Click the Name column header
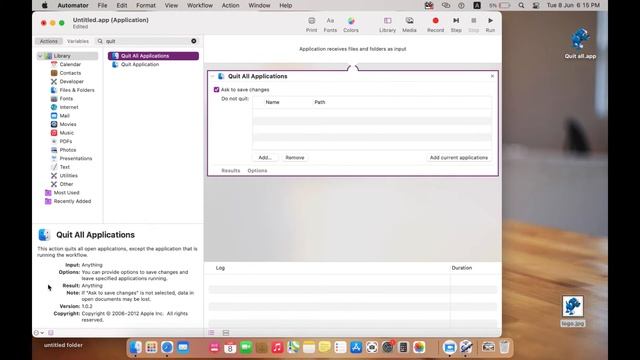Screen dimensions: 640x360 pyautogui.click(x=272, y=102)
